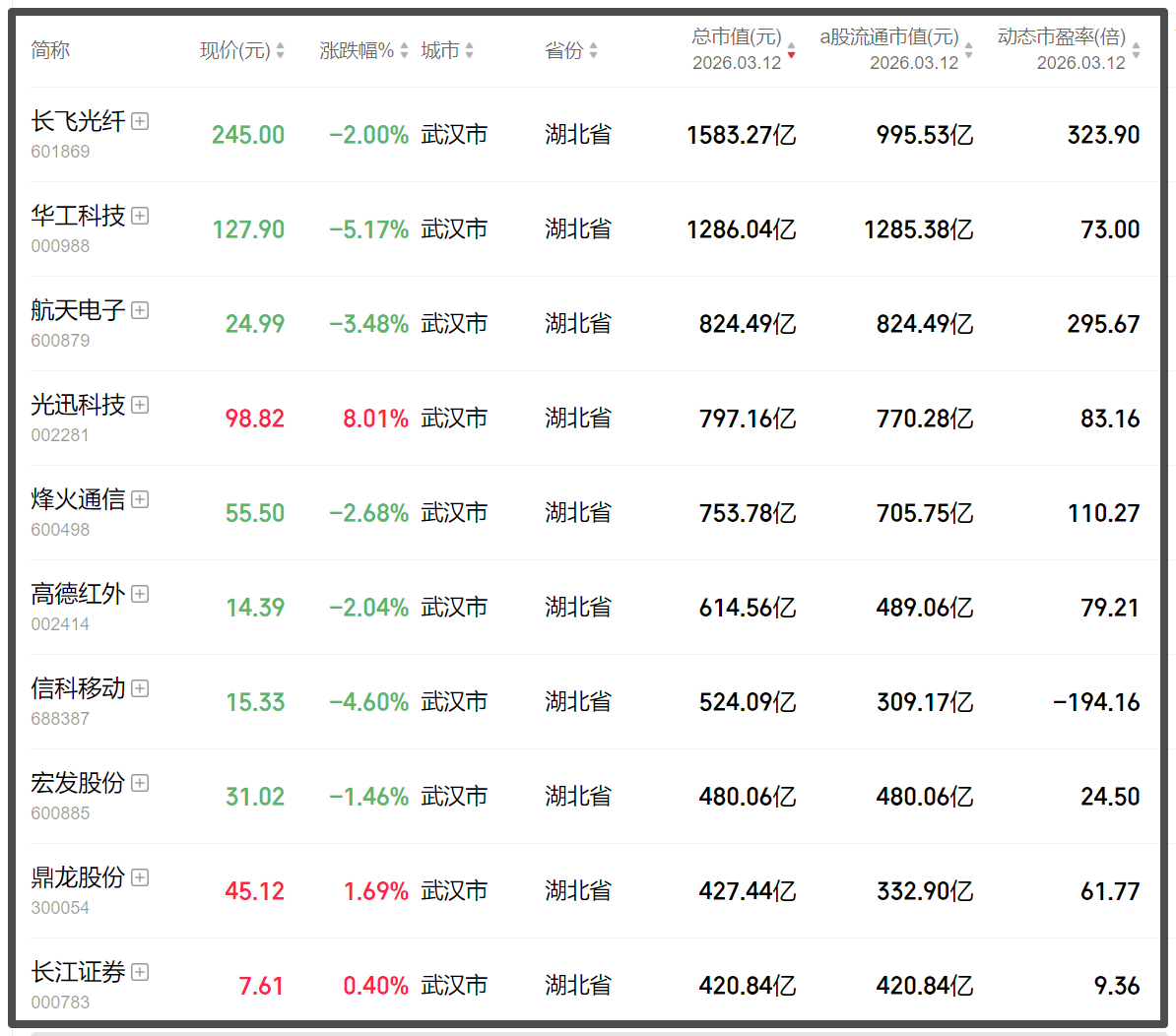
Task: Click the plus icon beside 航天电子
Action: point(140,310)
